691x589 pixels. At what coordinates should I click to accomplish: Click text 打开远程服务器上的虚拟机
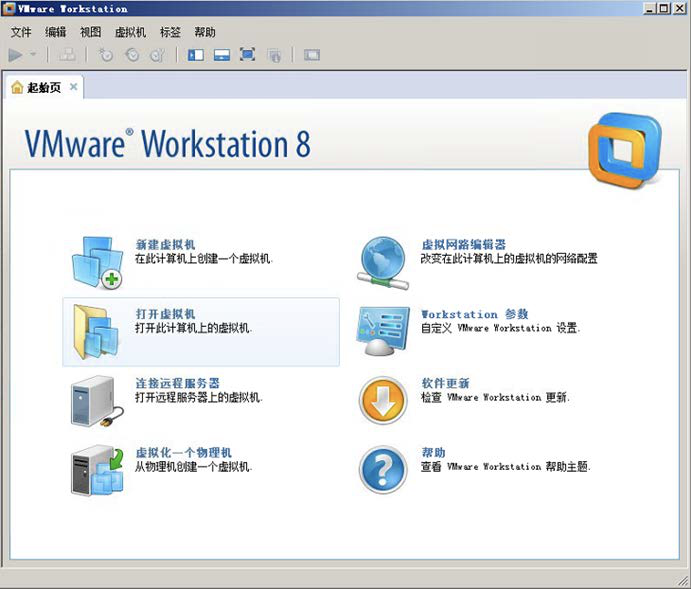[x=199, y=397]
